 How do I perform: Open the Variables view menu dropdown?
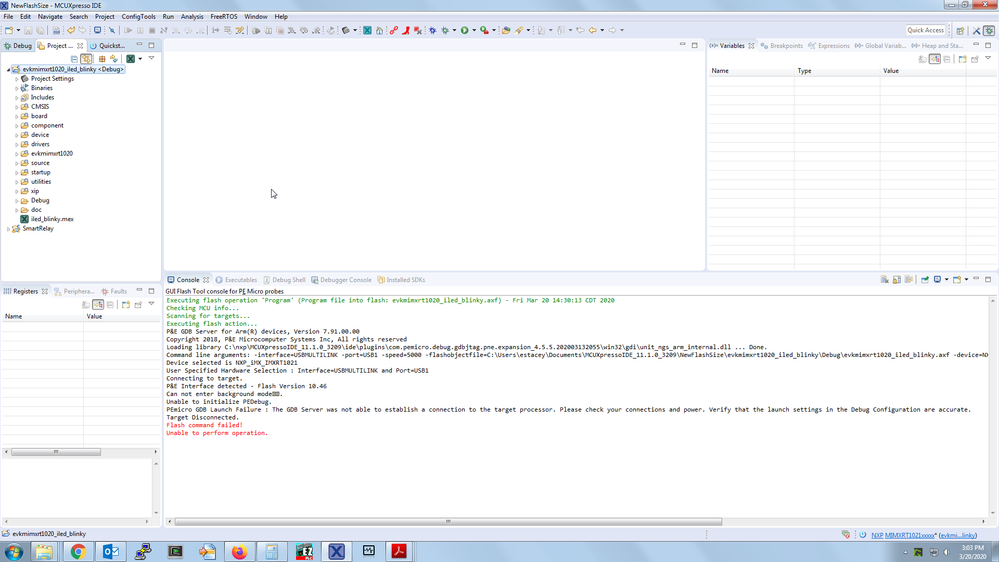[x=988, y=58]
